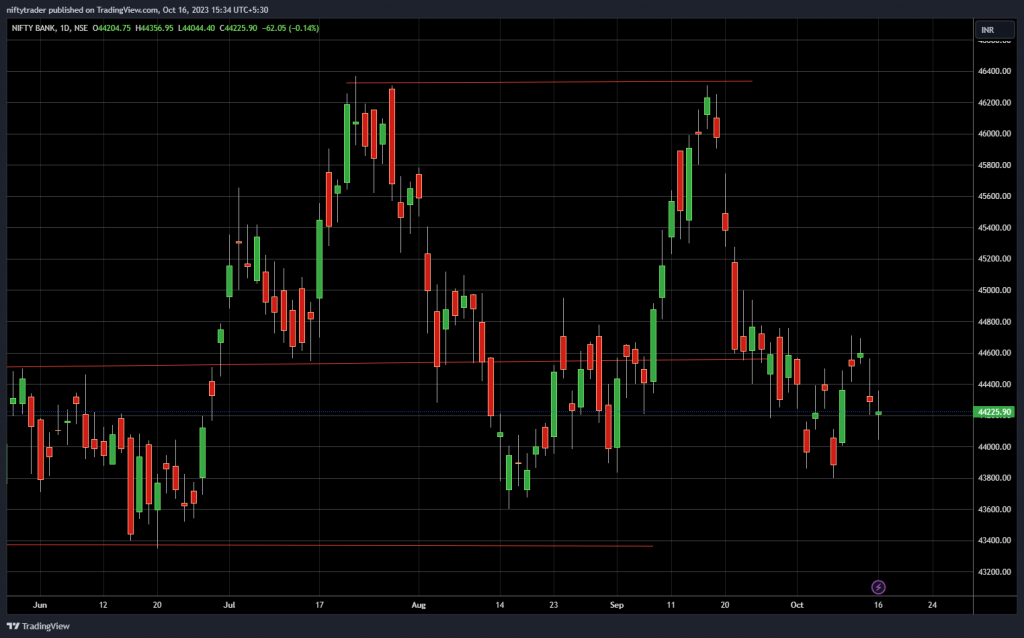The width and height of the screenshot is (1024, 638).
Task: Click the 17 label on the time axis
Action: (319, 605)
